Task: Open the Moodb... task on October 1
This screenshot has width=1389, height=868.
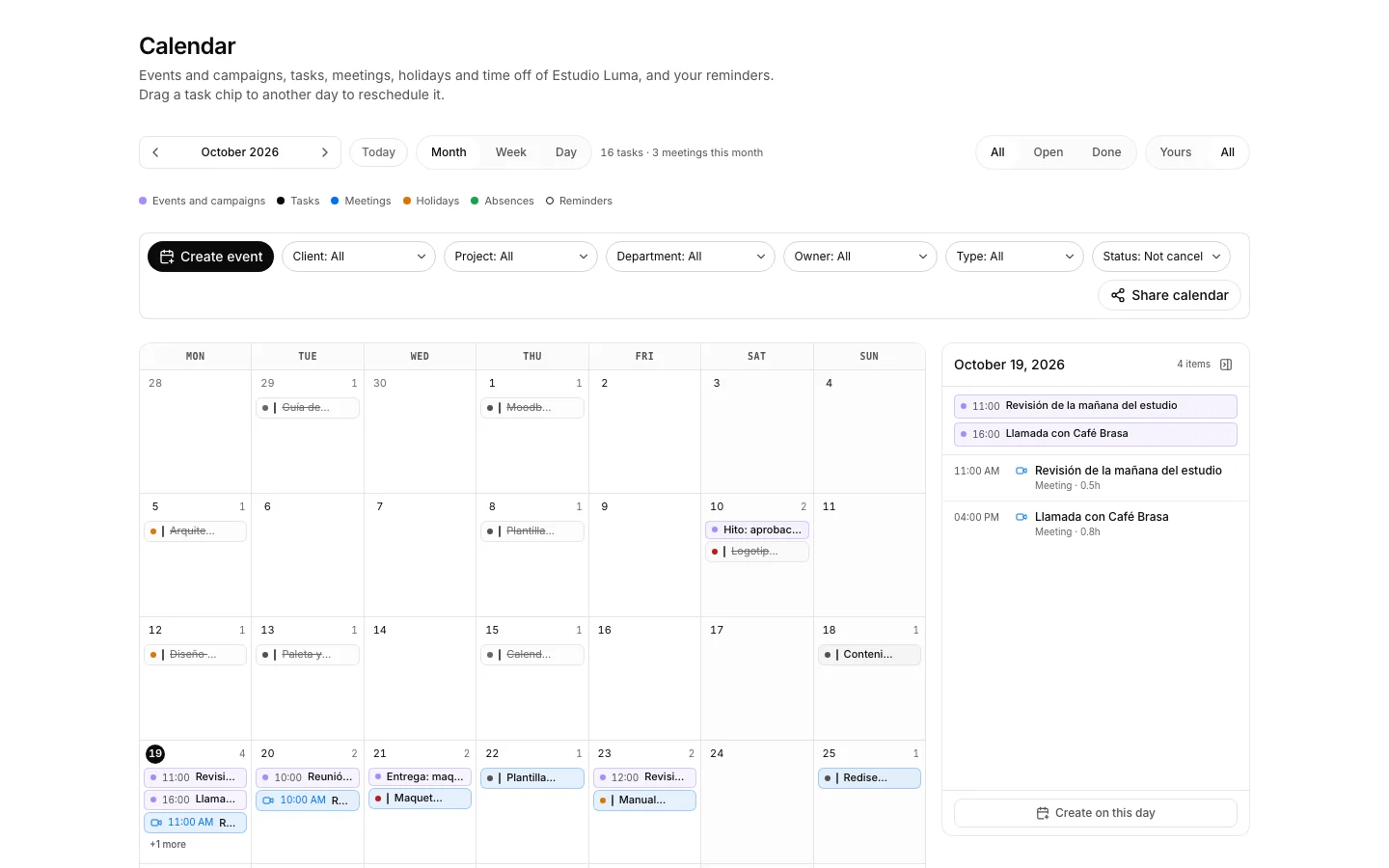Action: [532, 408]
